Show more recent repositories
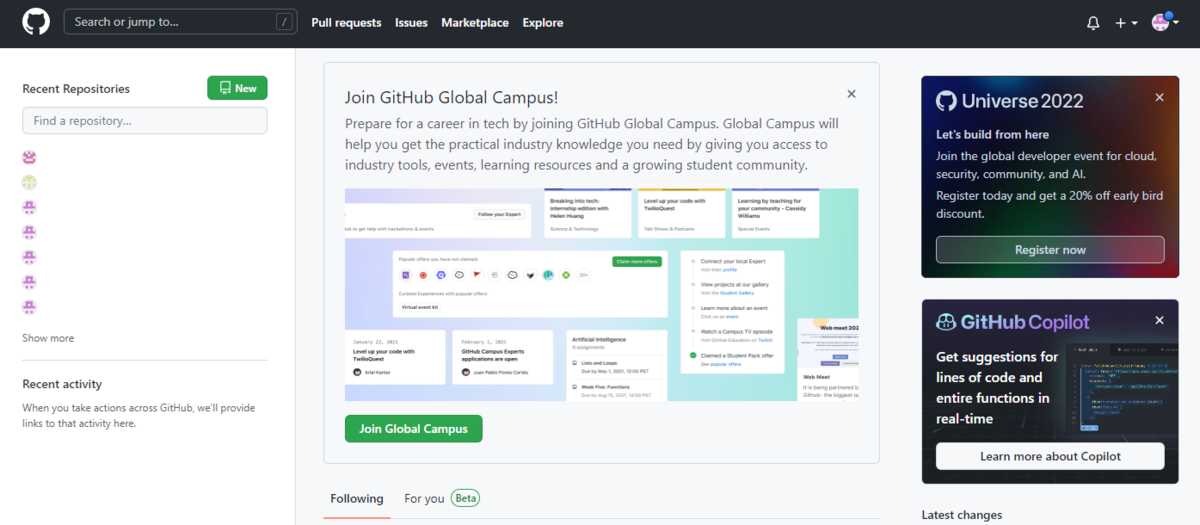The height and width of the screenshot is (525, 1200). 48,338
